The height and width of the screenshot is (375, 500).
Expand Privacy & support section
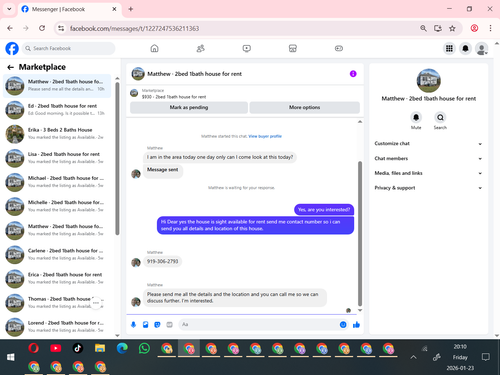428,188
